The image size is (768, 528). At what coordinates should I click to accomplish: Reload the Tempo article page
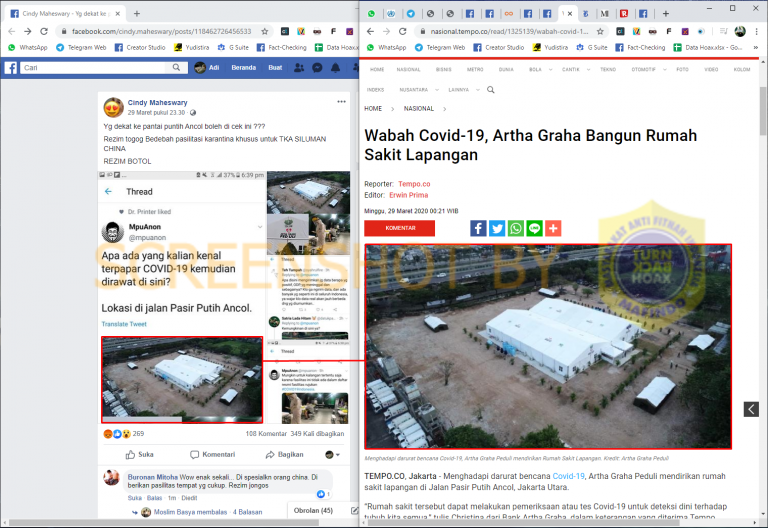[x=403, y=31]
